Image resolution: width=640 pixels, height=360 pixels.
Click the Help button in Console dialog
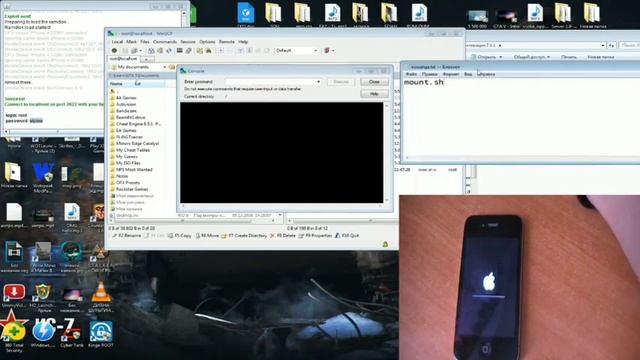pyautogui.click(x=374, y=94)
